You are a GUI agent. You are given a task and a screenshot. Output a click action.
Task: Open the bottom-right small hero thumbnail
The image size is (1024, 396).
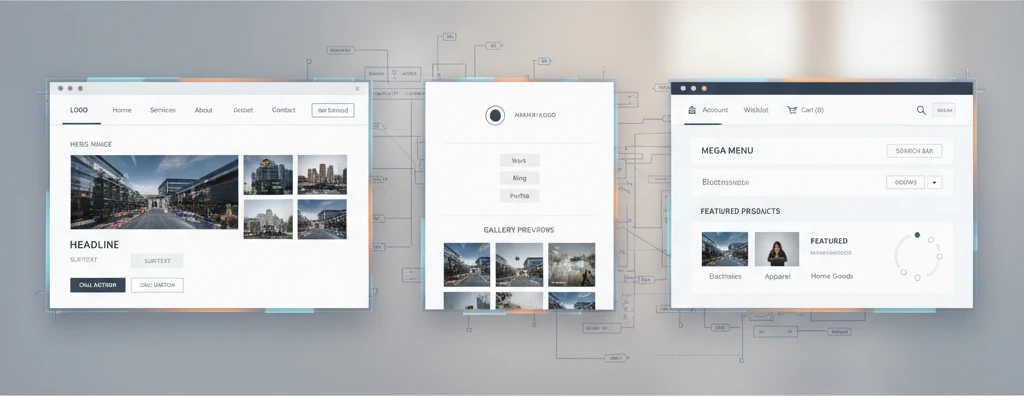click(323, 219)
